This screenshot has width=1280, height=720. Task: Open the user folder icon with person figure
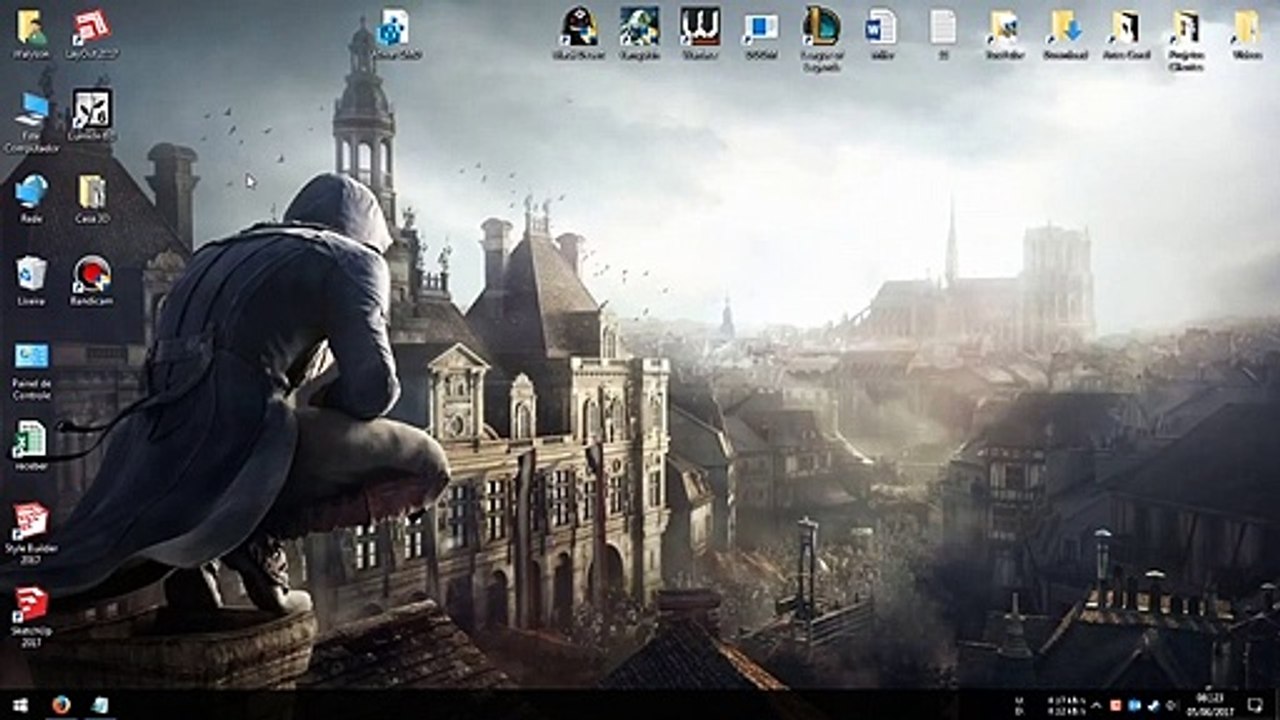[31, 34]
